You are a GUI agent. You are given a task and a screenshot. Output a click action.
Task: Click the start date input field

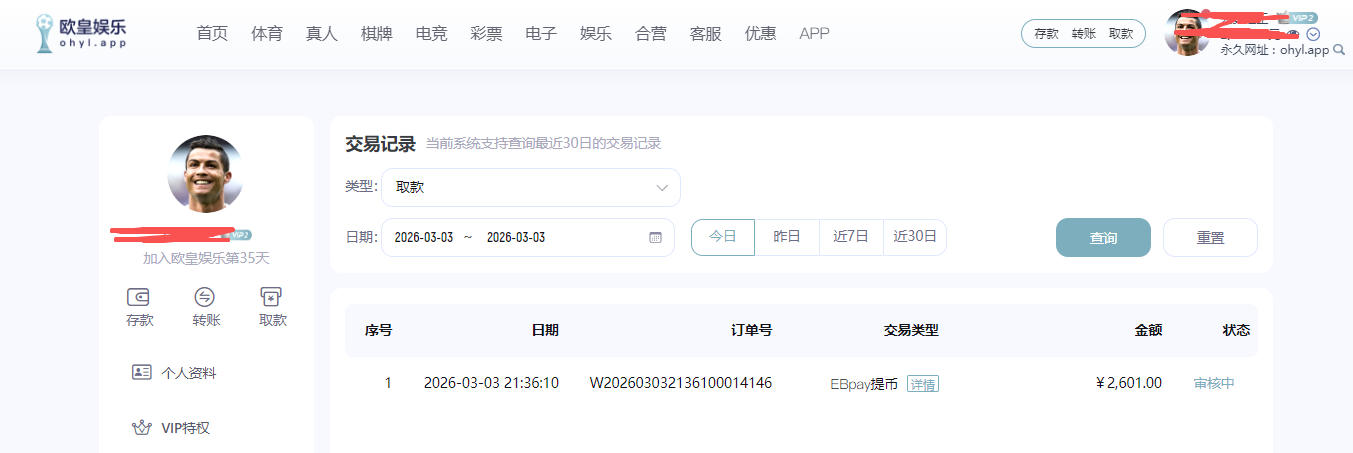pyautogui.click(x=424, y=238)
